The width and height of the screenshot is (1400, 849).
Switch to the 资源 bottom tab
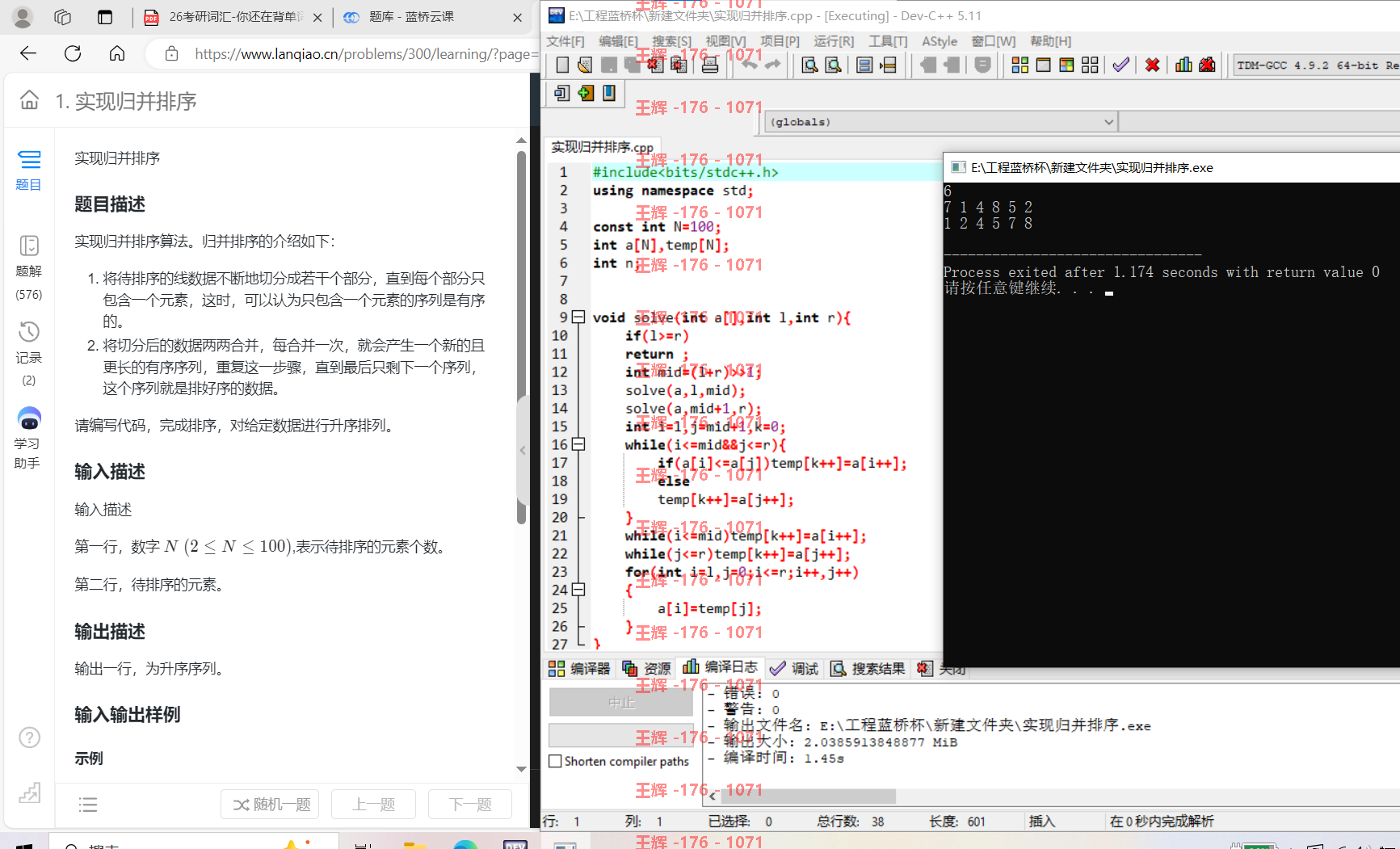646,668
